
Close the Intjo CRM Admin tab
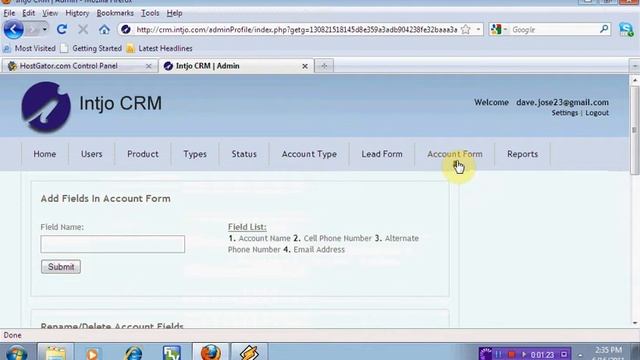click(305, 66)
